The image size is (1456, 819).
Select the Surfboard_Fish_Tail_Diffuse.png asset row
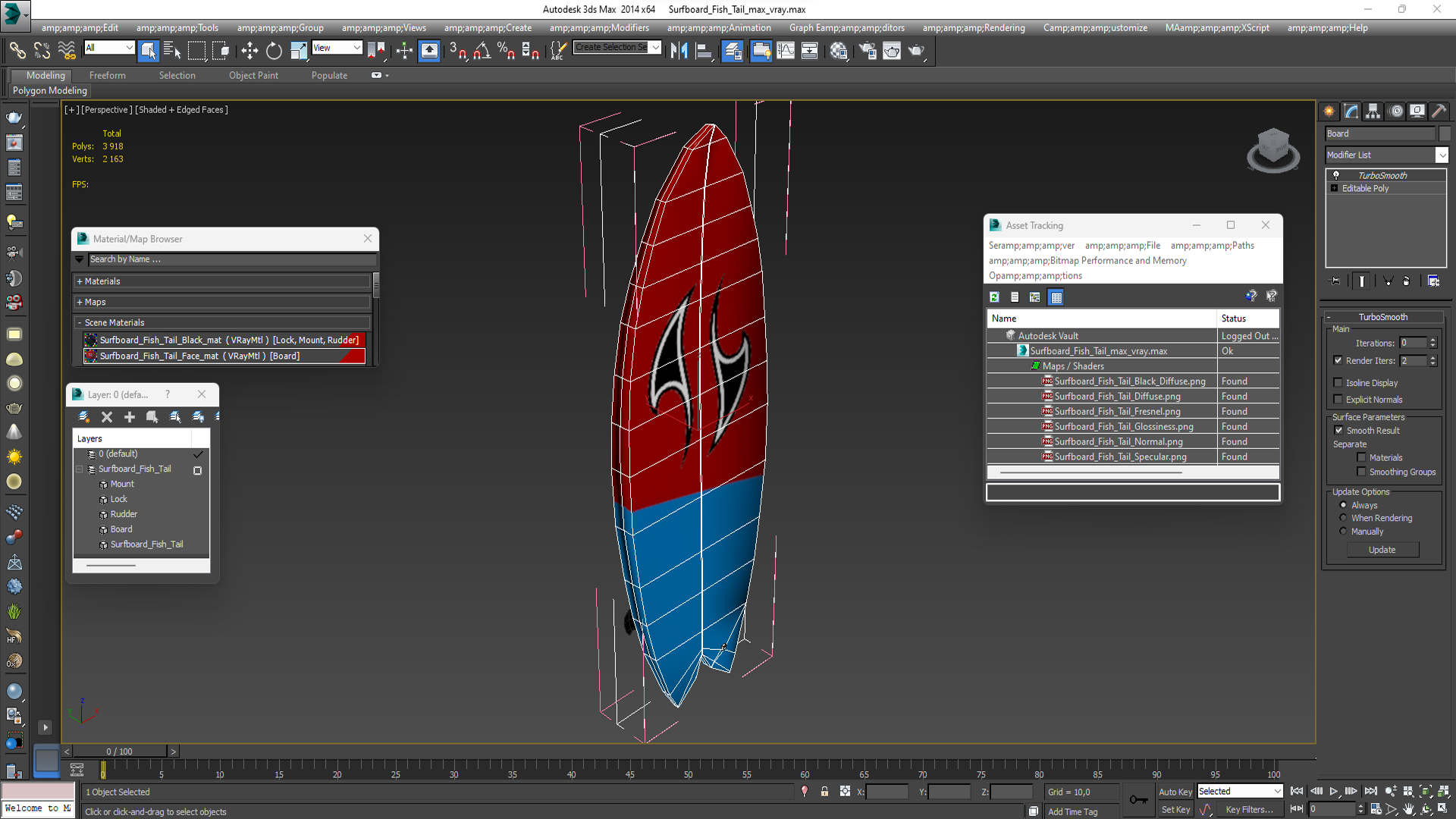1113,395
